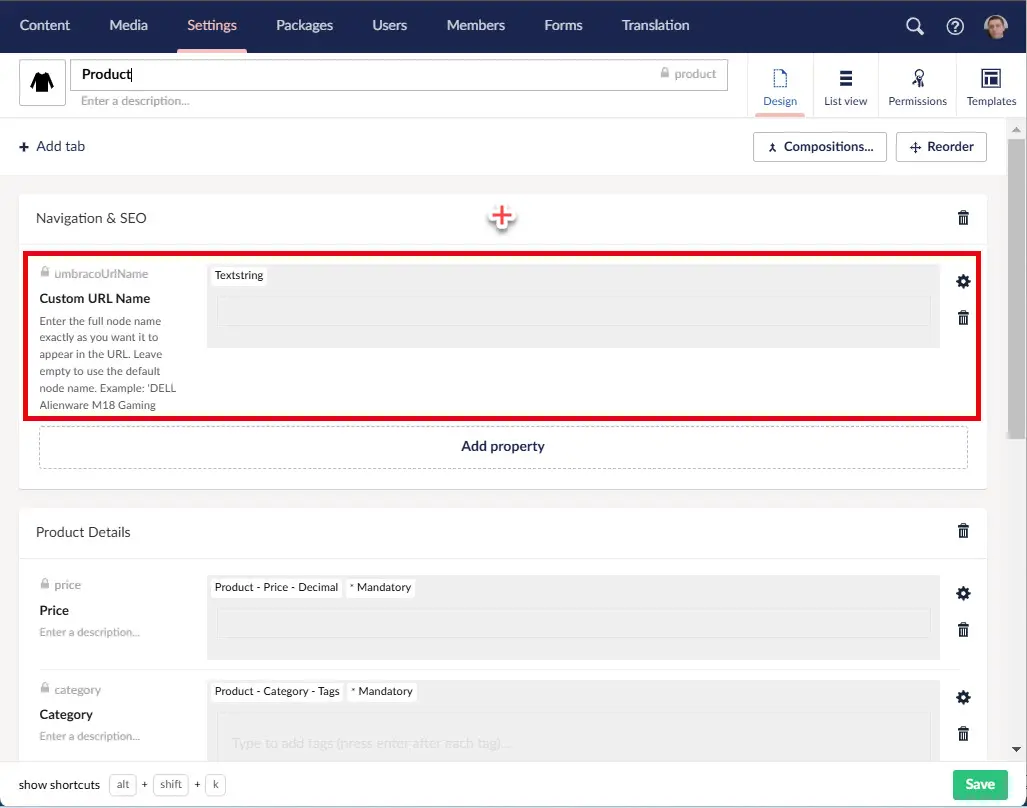The width and height of the screenshot is (1027, 808).
Task: Add a new group with the red plus icon
Action: tap(502, 216)
